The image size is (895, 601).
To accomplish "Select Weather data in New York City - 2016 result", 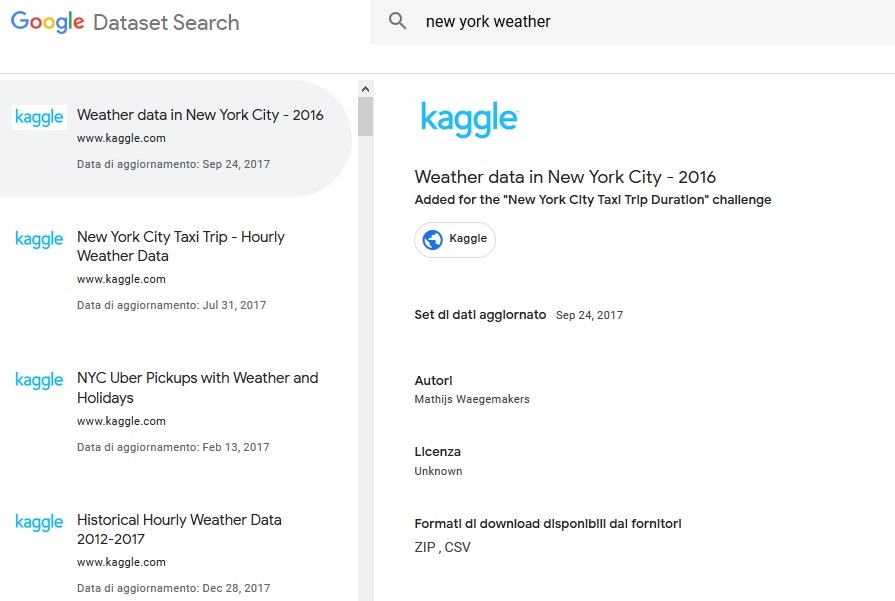I will [176, 139].
